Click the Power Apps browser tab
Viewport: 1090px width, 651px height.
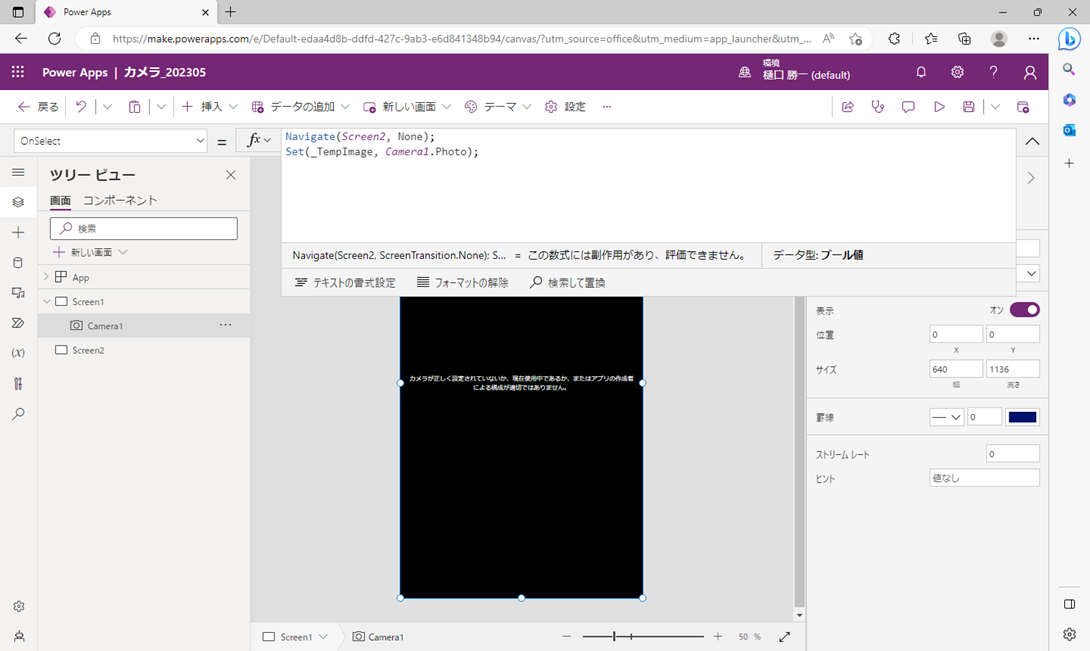[x=125, y=12]
